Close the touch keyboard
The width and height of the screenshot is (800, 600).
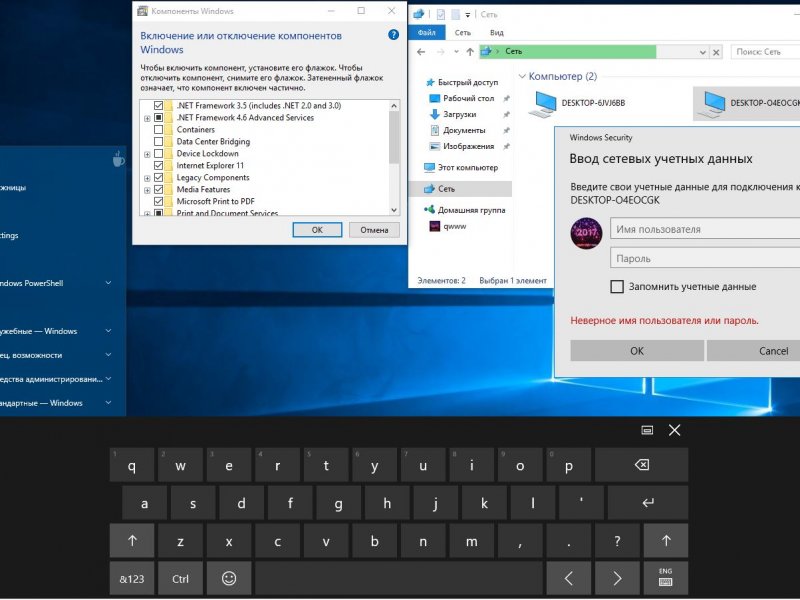[674, 430]
